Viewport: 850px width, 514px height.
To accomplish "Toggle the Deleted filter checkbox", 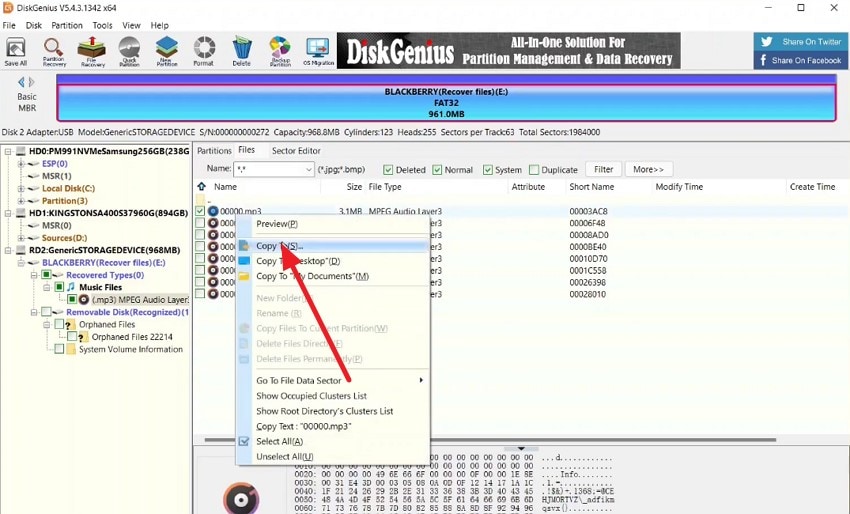I will click(x=388, y=170).
